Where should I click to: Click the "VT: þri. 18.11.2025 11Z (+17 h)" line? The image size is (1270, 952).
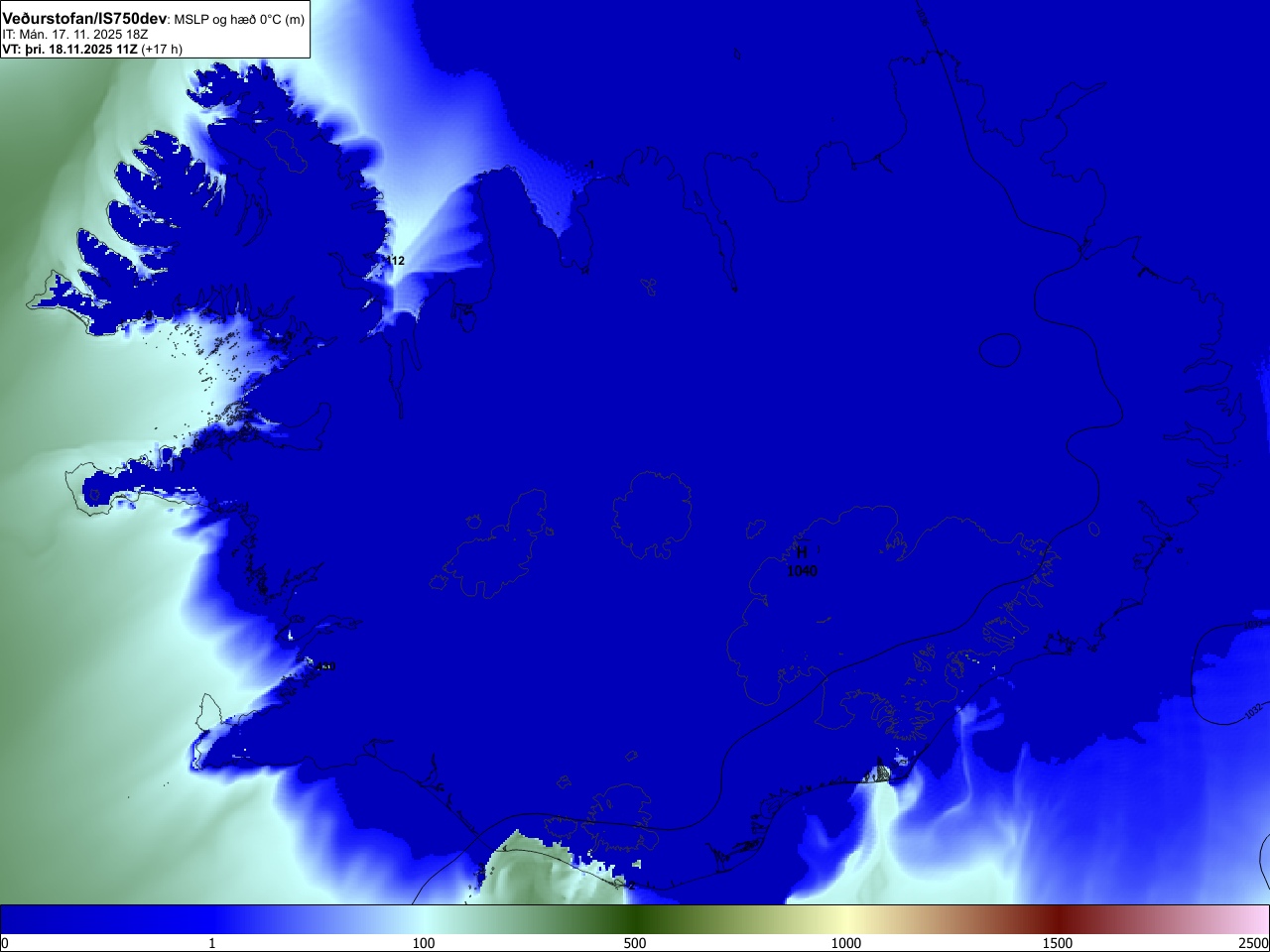[92, 49]
